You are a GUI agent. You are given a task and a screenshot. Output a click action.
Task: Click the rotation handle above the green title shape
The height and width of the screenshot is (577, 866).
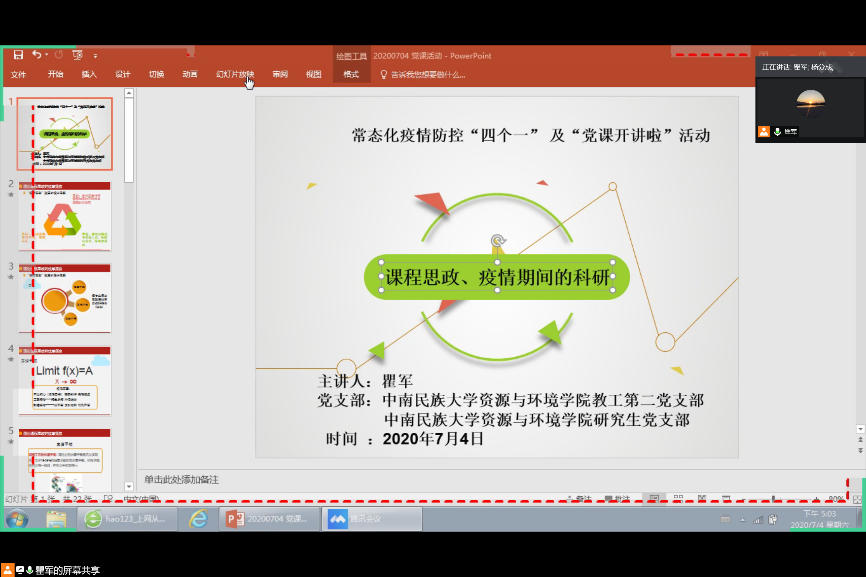[x=497, y=240]
